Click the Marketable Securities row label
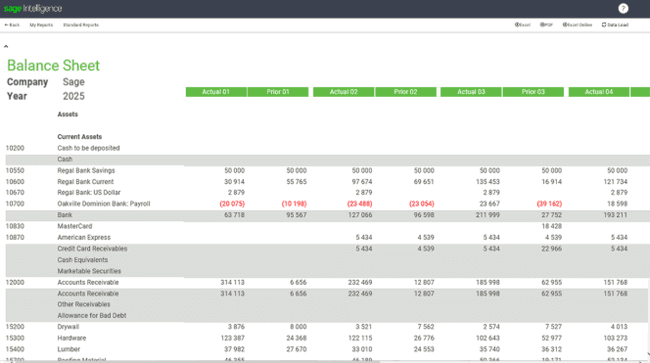Image resolution: width=650 pixels, height=363 pixels. point(89,271)
